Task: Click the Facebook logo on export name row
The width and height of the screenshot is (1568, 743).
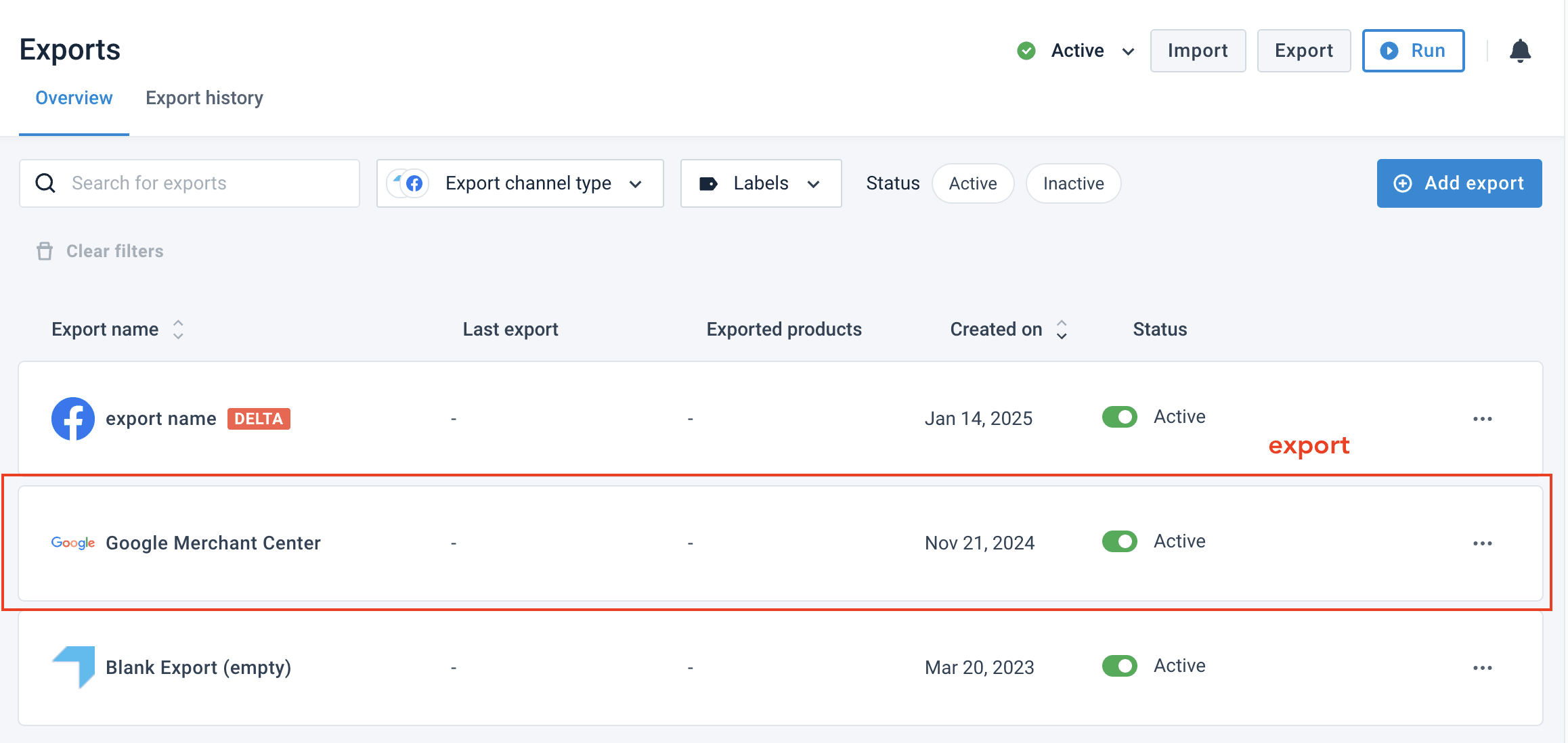Action: point(73,419)
